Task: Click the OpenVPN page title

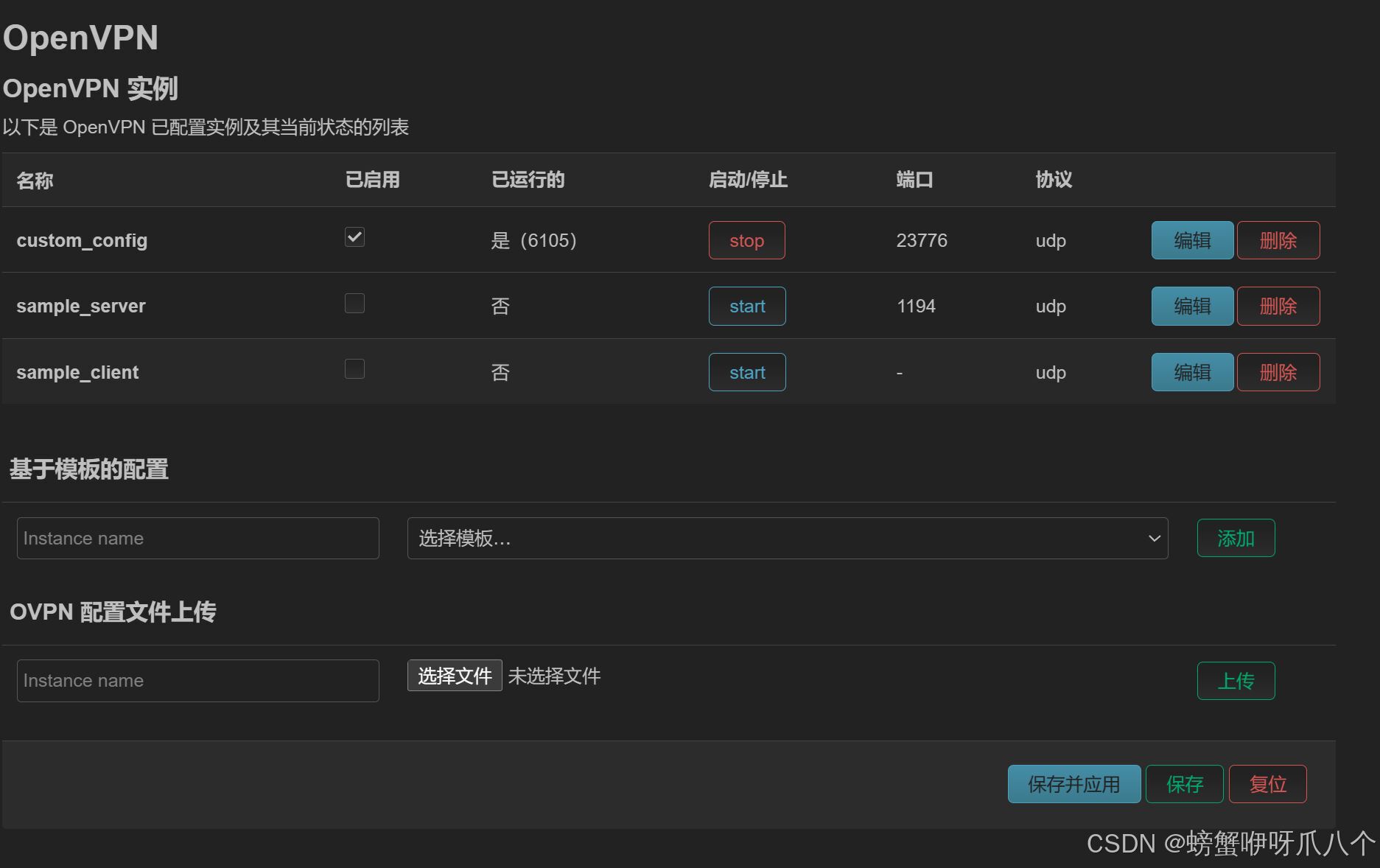Action: (81, 38)
